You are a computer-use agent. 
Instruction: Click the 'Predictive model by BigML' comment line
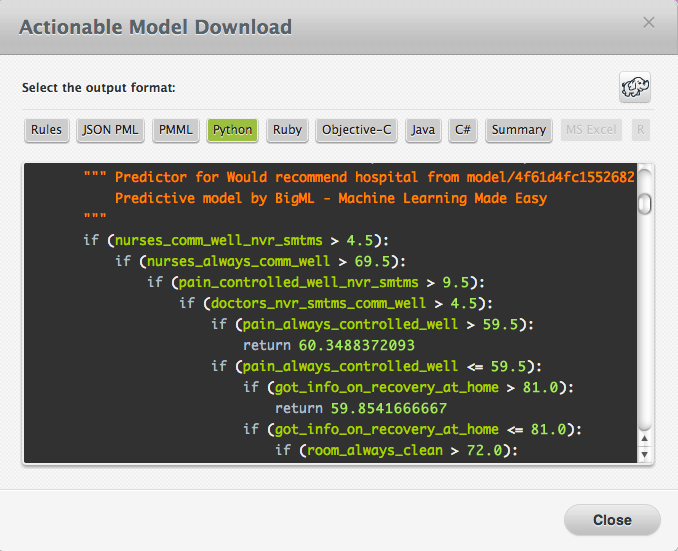pos(331,198)
